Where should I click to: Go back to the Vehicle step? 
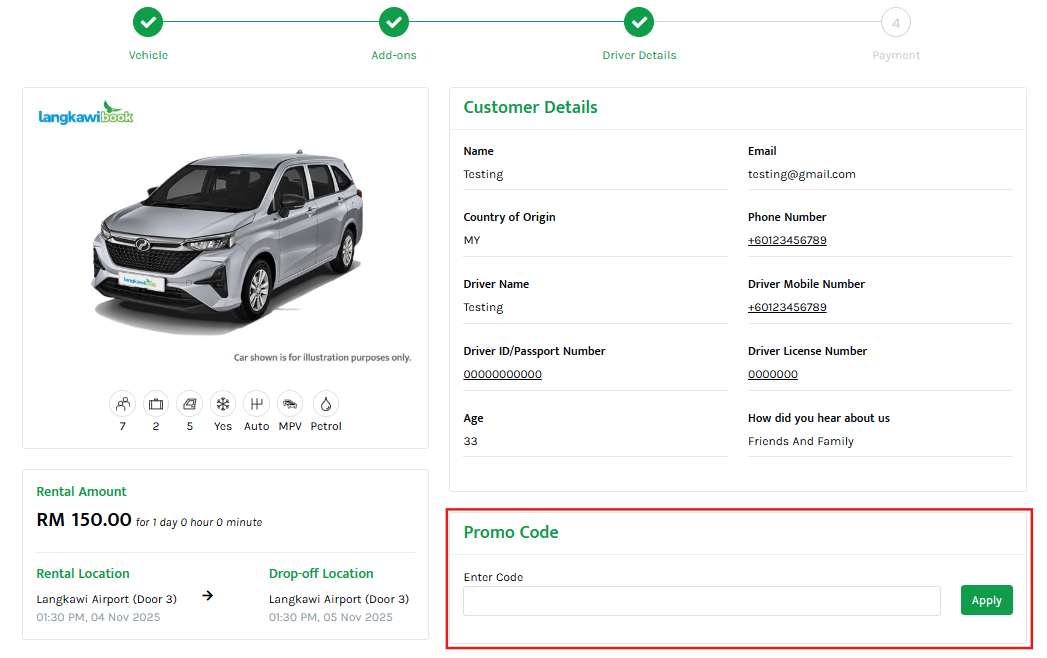coord(148,22)
